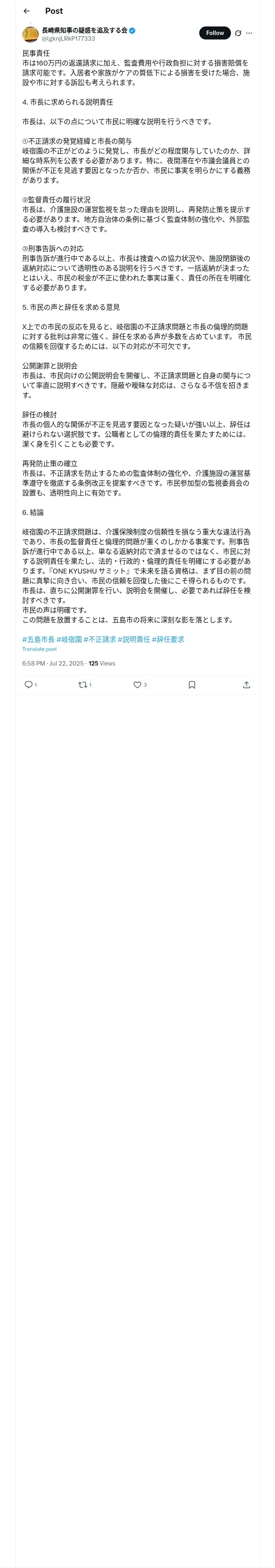Open the three-dot More options menu
Screen dimensions: 275x1568
(x=249, y=33)
